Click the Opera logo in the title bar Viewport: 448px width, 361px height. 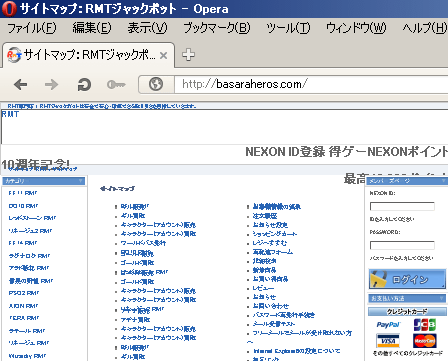tap(9, 8)
